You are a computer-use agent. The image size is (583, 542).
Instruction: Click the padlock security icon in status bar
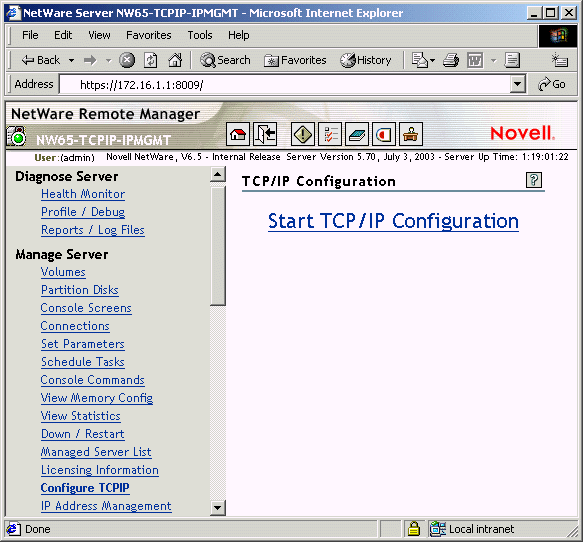tap(414, 529)
